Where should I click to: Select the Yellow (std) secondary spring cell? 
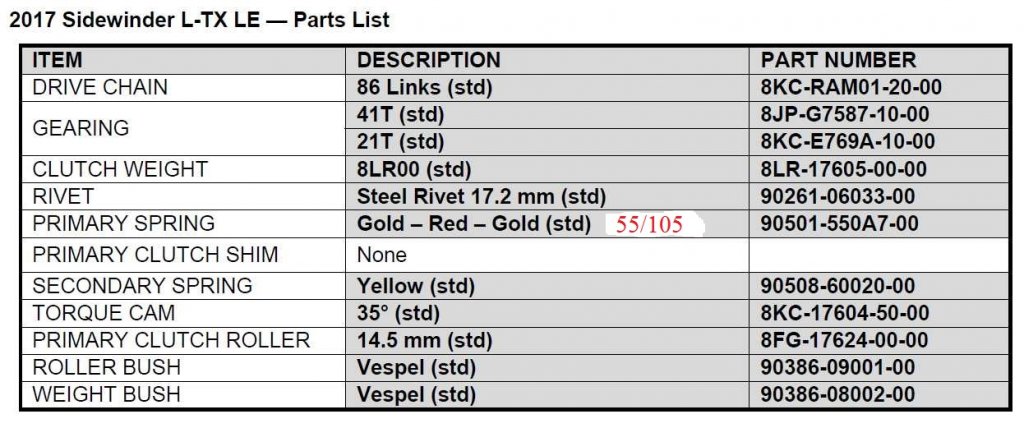tap(415, 286)
